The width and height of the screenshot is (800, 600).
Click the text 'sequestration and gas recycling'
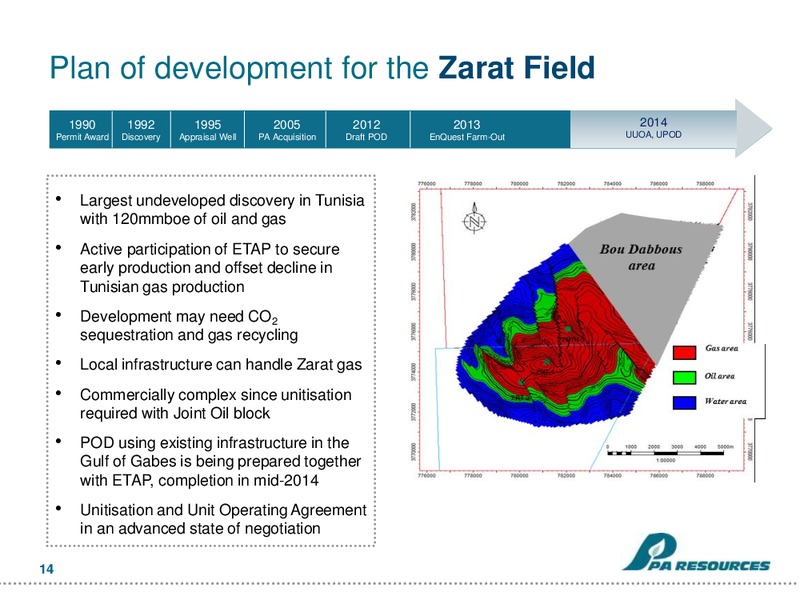(x=189, y=335)
